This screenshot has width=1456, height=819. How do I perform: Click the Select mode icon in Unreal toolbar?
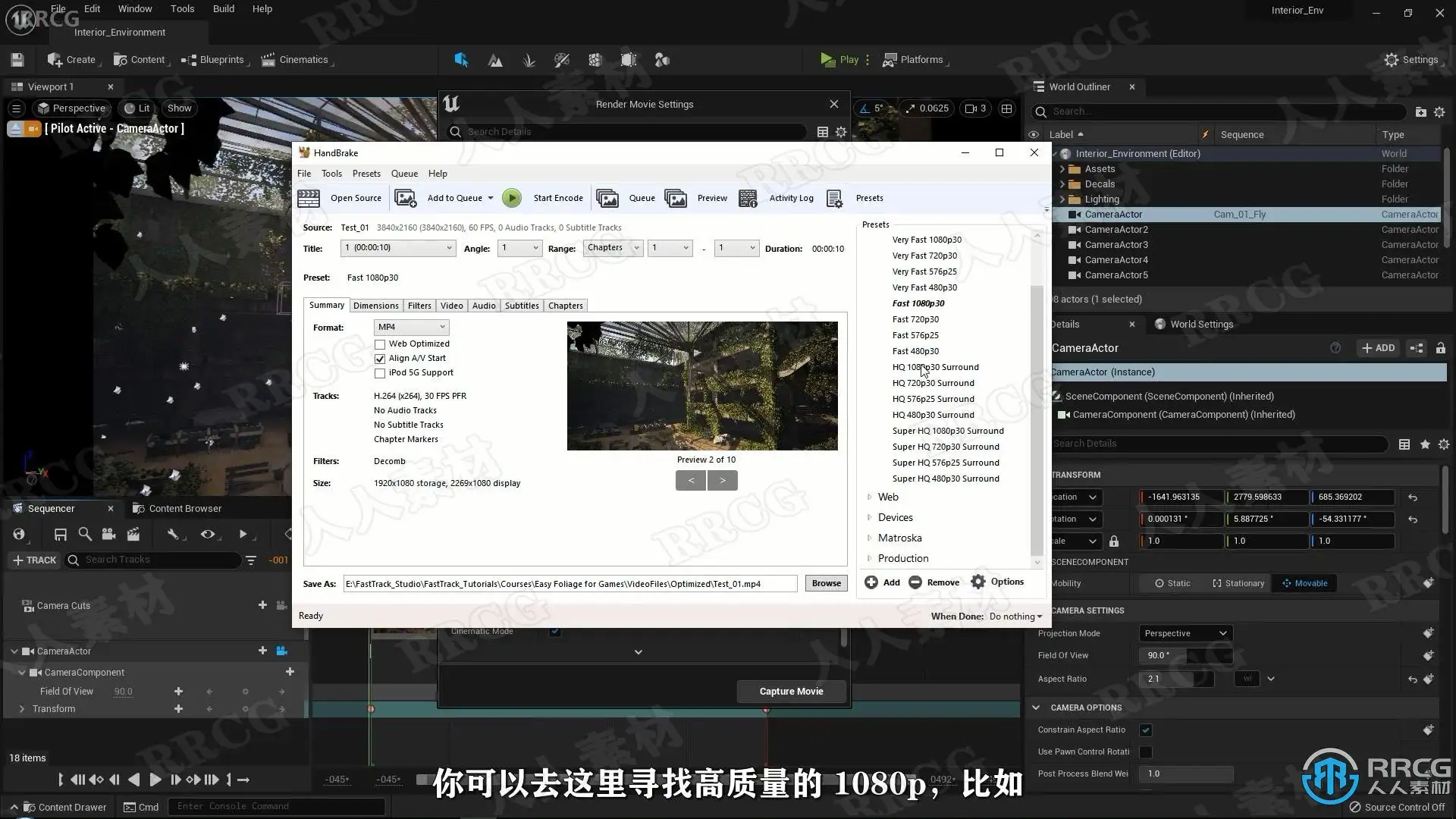[461, 60]
